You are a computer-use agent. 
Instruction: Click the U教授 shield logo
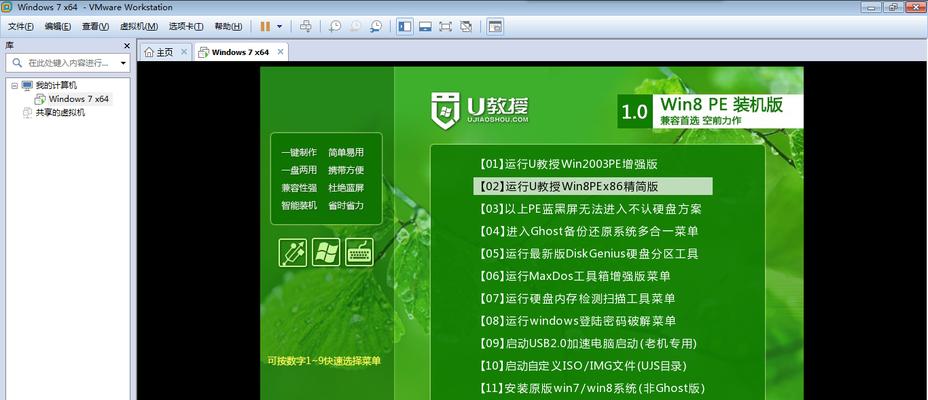[x=446, y=111]
